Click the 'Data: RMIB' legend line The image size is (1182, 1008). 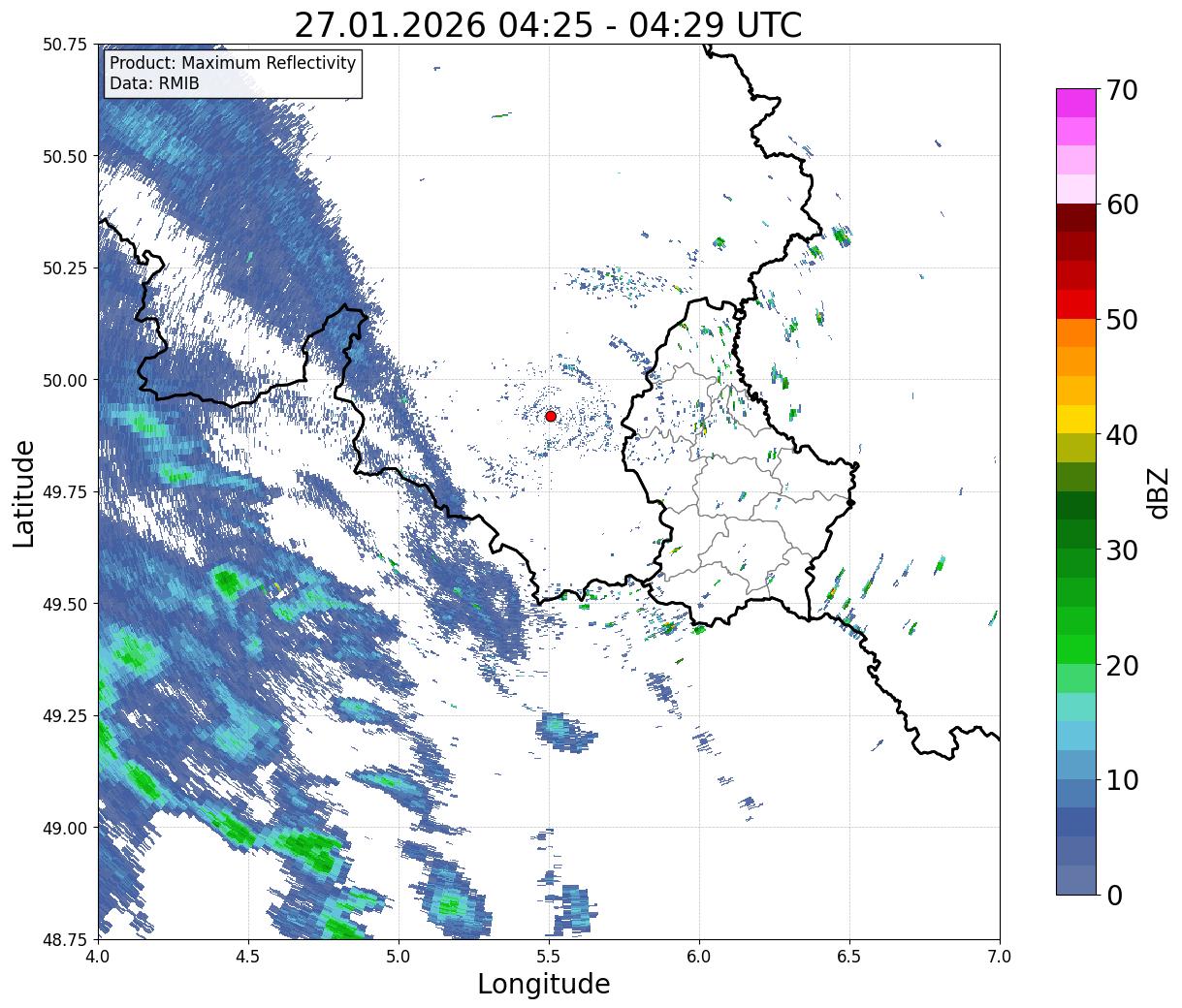pos(154,83)
